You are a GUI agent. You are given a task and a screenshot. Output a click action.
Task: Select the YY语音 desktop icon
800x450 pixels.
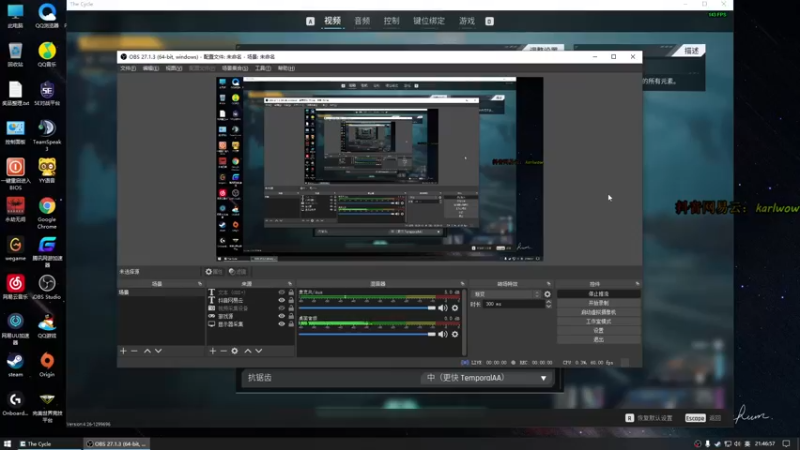click(x=47, y=171)
